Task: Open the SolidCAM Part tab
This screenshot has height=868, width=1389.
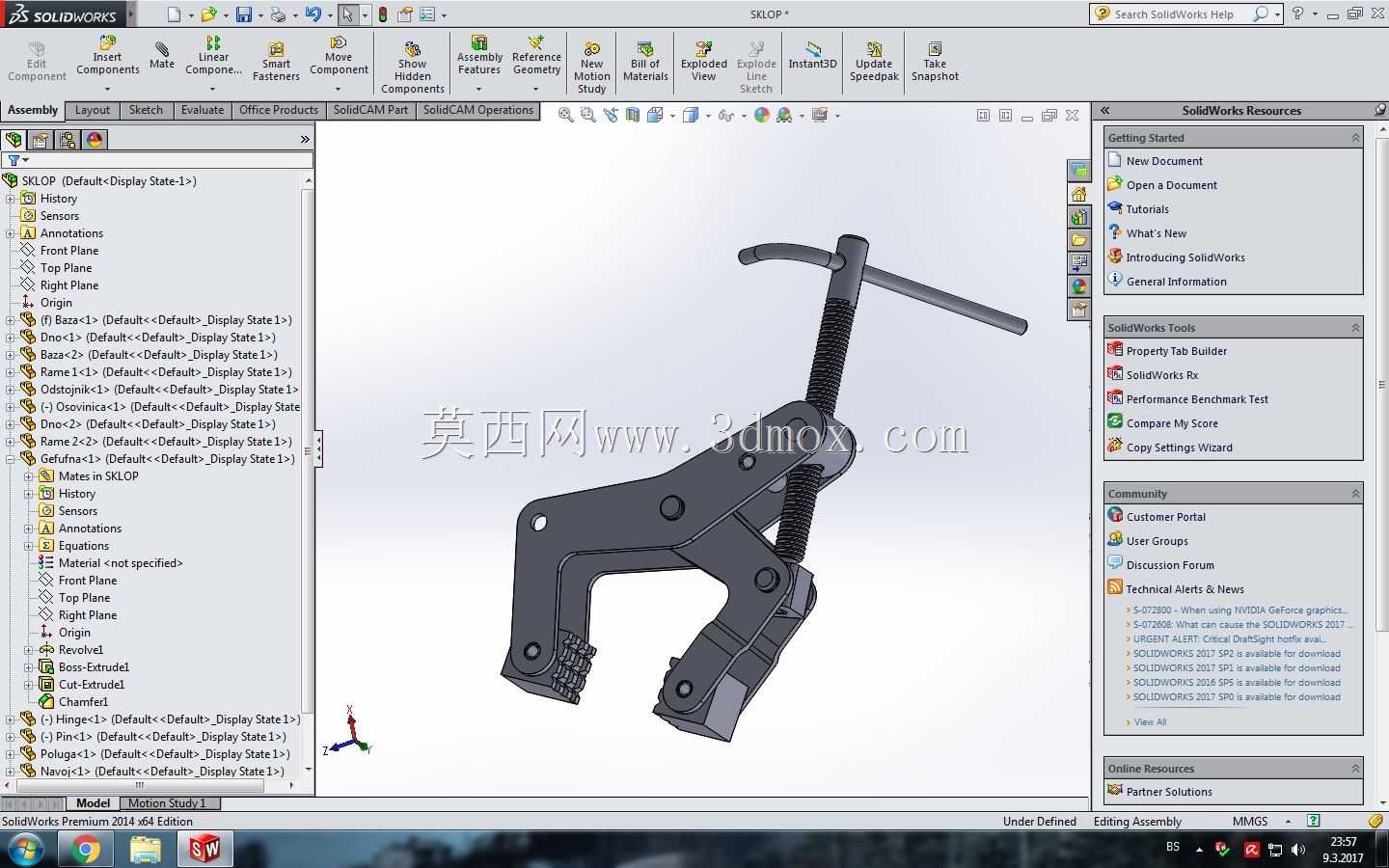Action: (370, 110)
